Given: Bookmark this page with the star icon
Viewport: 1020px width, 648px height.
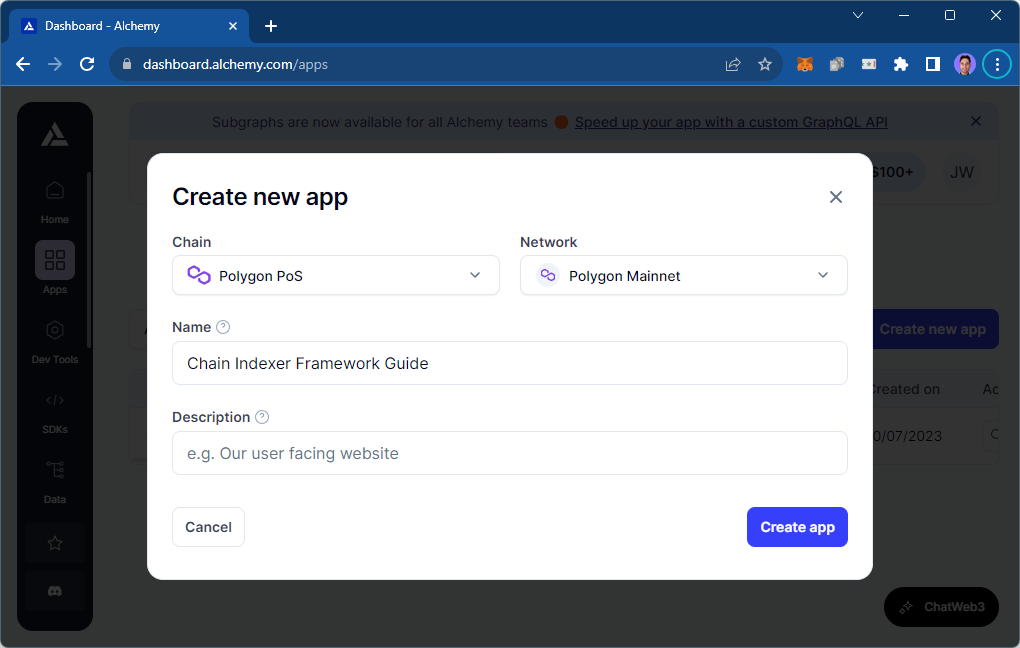Looking at the screenshot, I should tap(765, 64).
